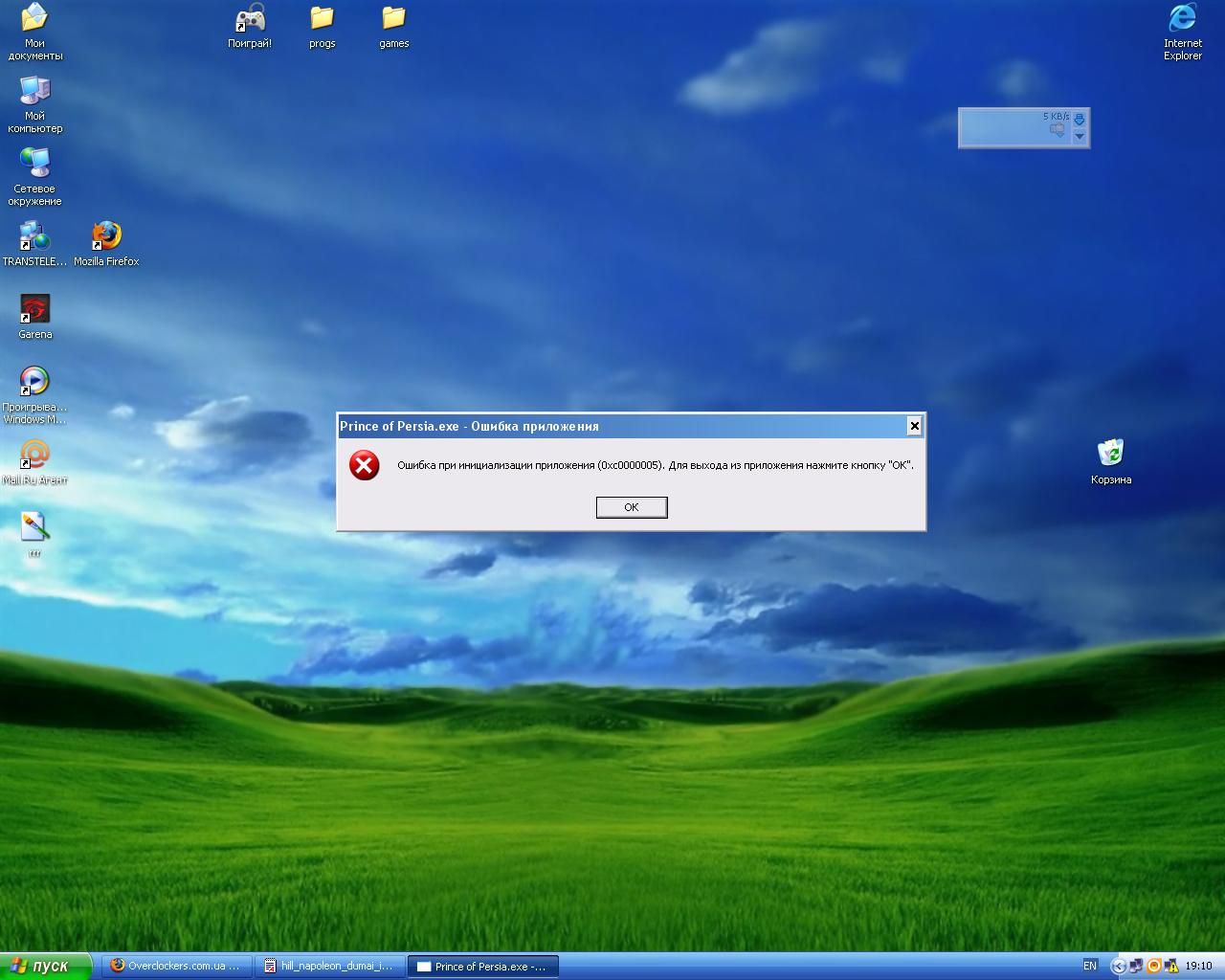Click the 19:10 system clock

(x=1198, y=967)
